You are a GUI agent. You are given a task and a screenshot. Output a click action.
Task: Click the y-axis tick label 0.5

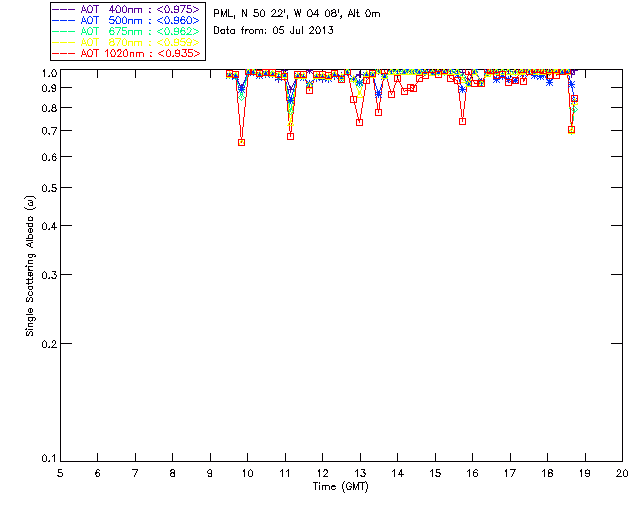pos(49,188)
